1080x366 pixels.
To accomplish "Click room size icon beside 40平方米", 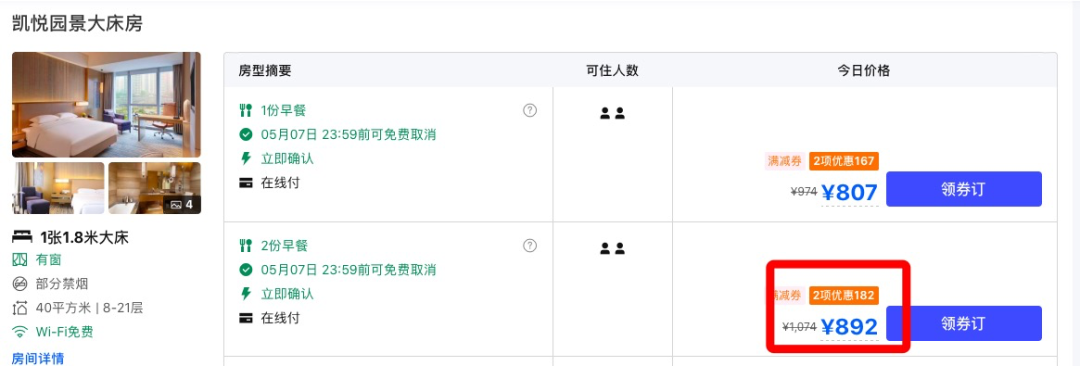I will (x=21, y=308).
